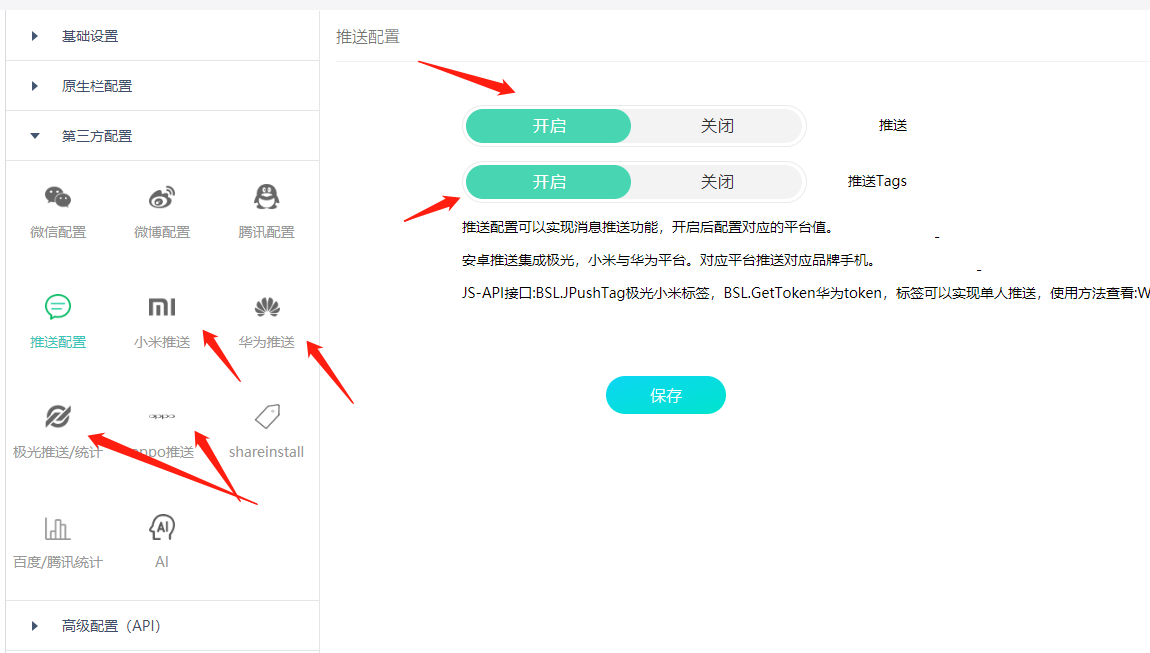The height and width of the screenshot is (653, 1150).
Task: Select the 原生栏配置 menu label
Action: point(97,86)
